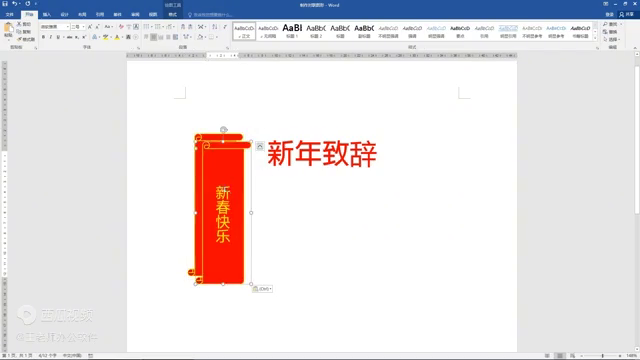The height and width of the screenshot is (360, 640).
Task: Decrease font size with shrink font icon
Action: click(x=97, y=27)
